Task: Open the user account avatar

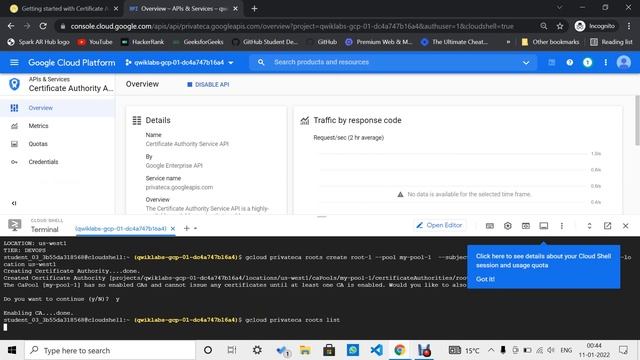Action: (624, 62)
